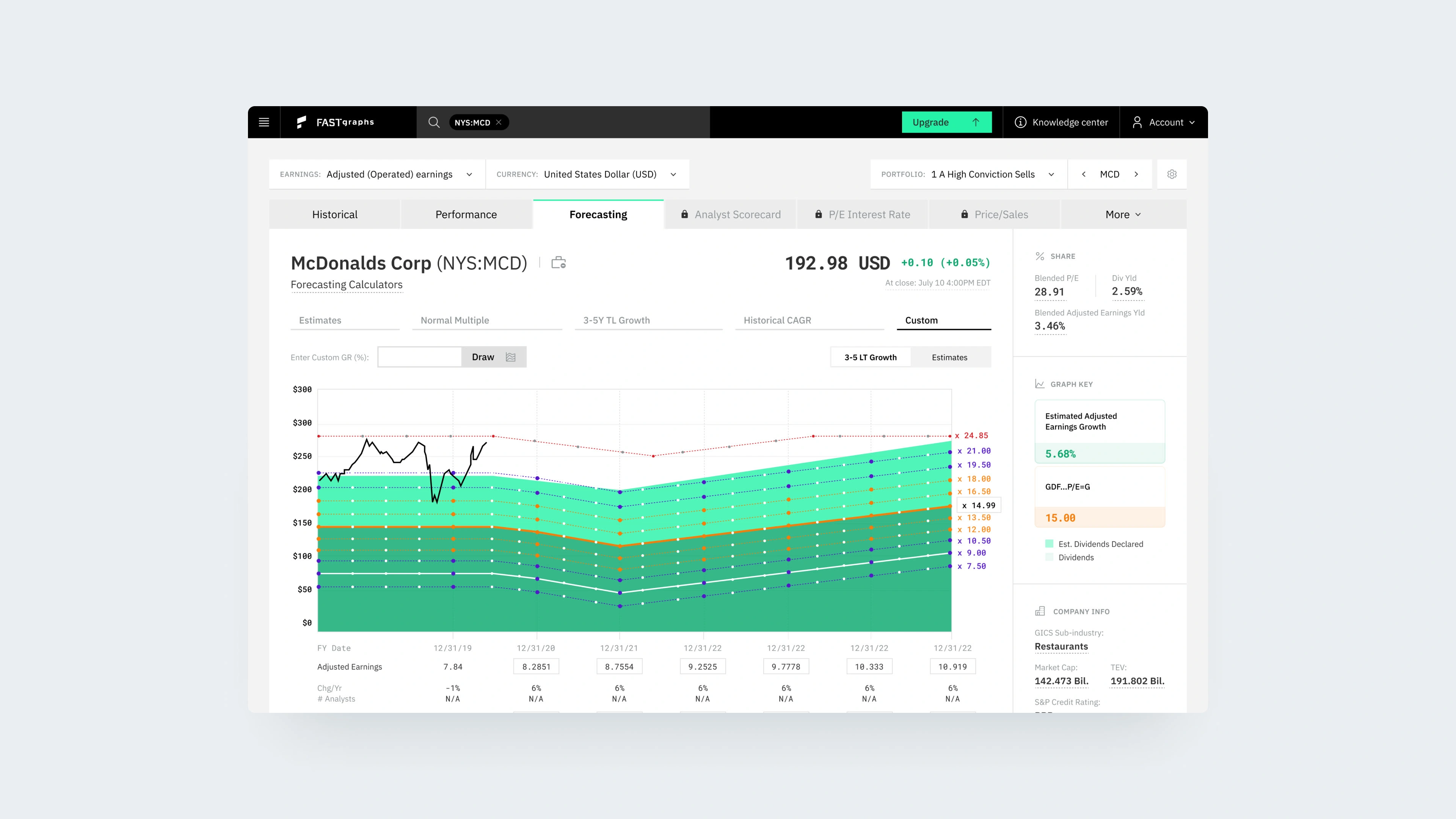Viewport: 1456px width, 819px height.
Task: Click the SHARE percent icon
Action: pyautogui.click(x=1040, y=256)
